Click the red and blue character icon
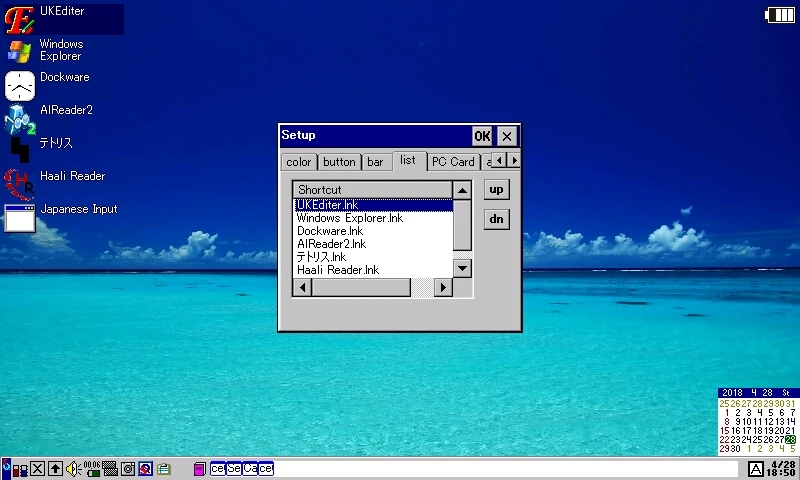This screenshot has height=480, width=800. pyautogui.click(x=145, y=468)
